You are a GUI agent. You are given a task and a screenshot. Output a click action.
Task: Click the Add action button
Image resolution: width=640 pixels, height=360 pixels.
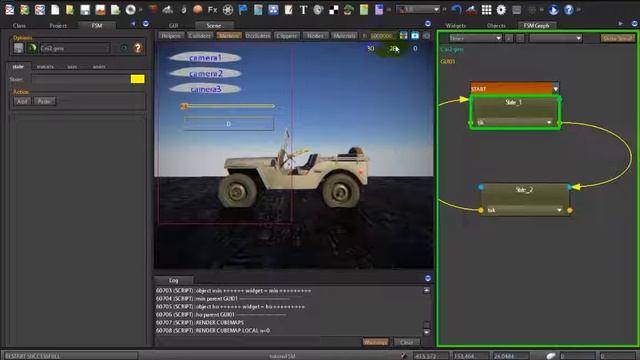[22, 101]
